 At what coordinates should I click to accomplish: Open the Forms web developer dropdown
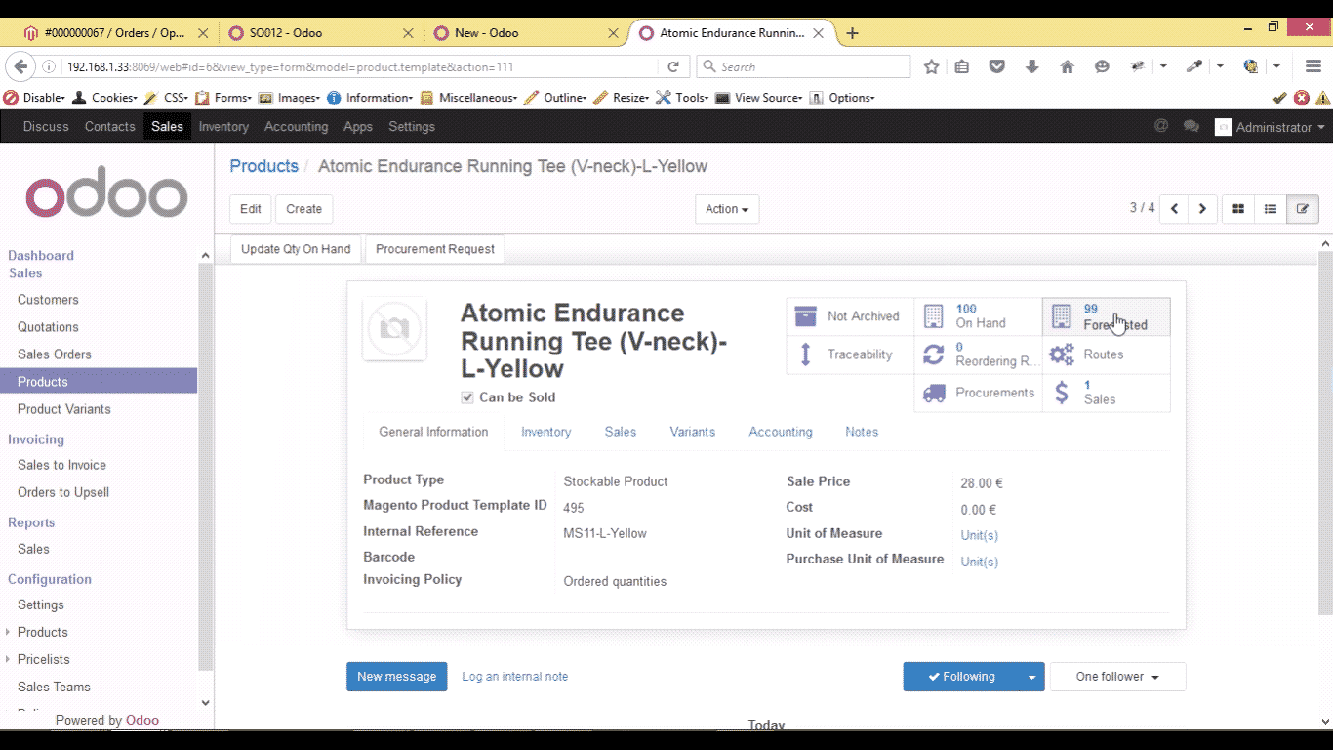226,98
